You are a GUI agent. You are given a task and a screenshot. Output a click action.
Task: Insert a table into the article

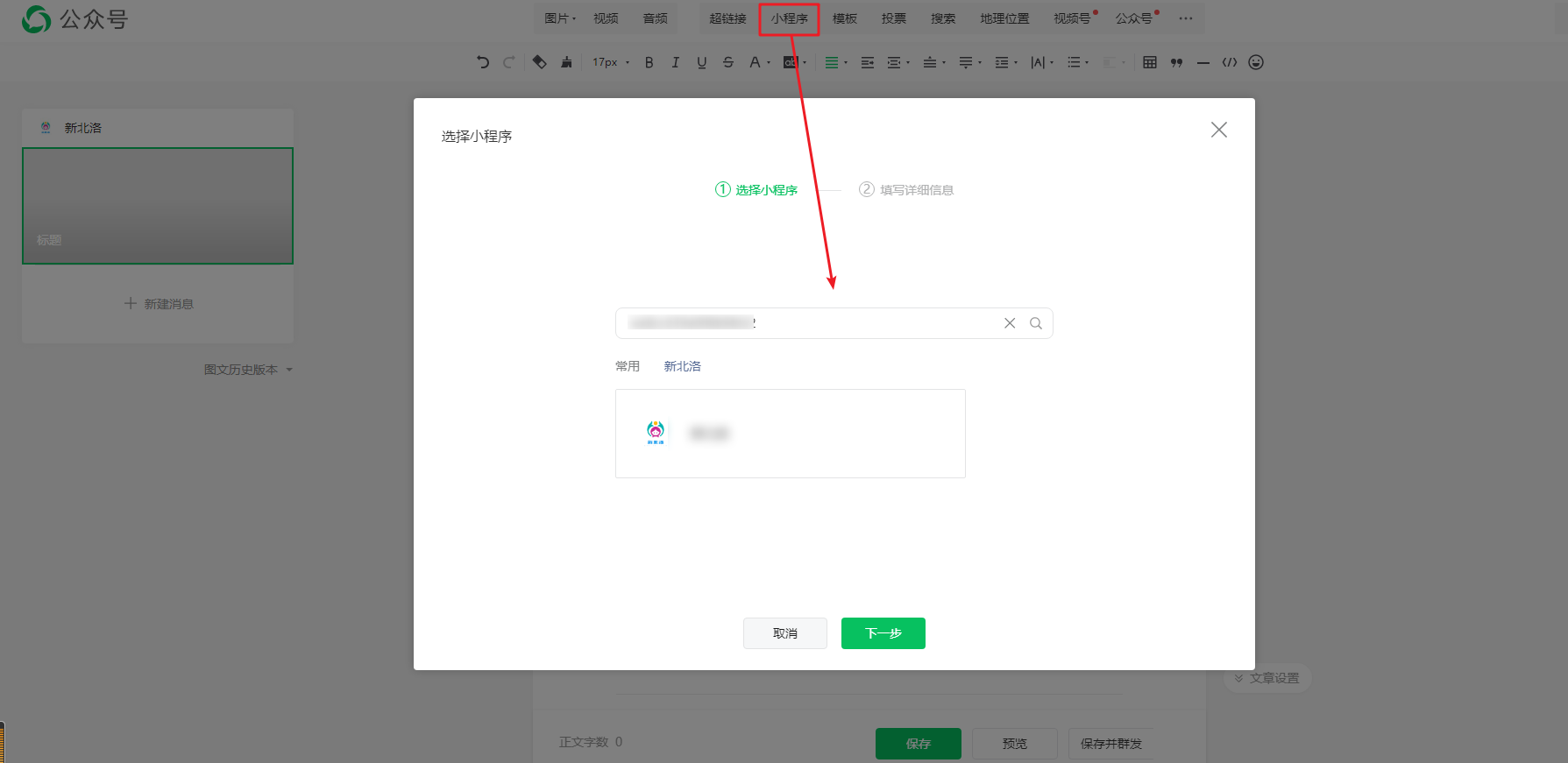(1150, 62)
